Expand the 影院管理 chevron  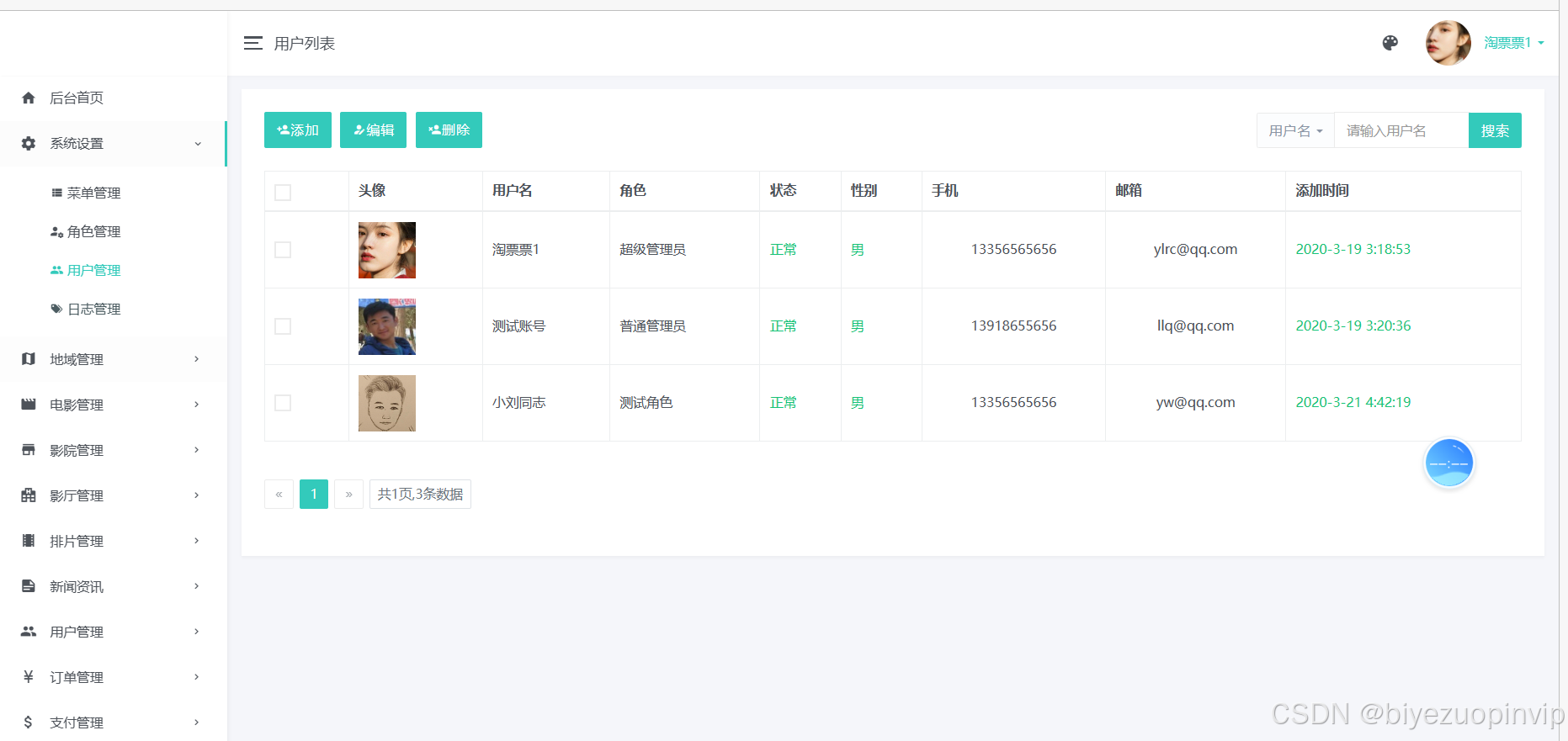197,450
